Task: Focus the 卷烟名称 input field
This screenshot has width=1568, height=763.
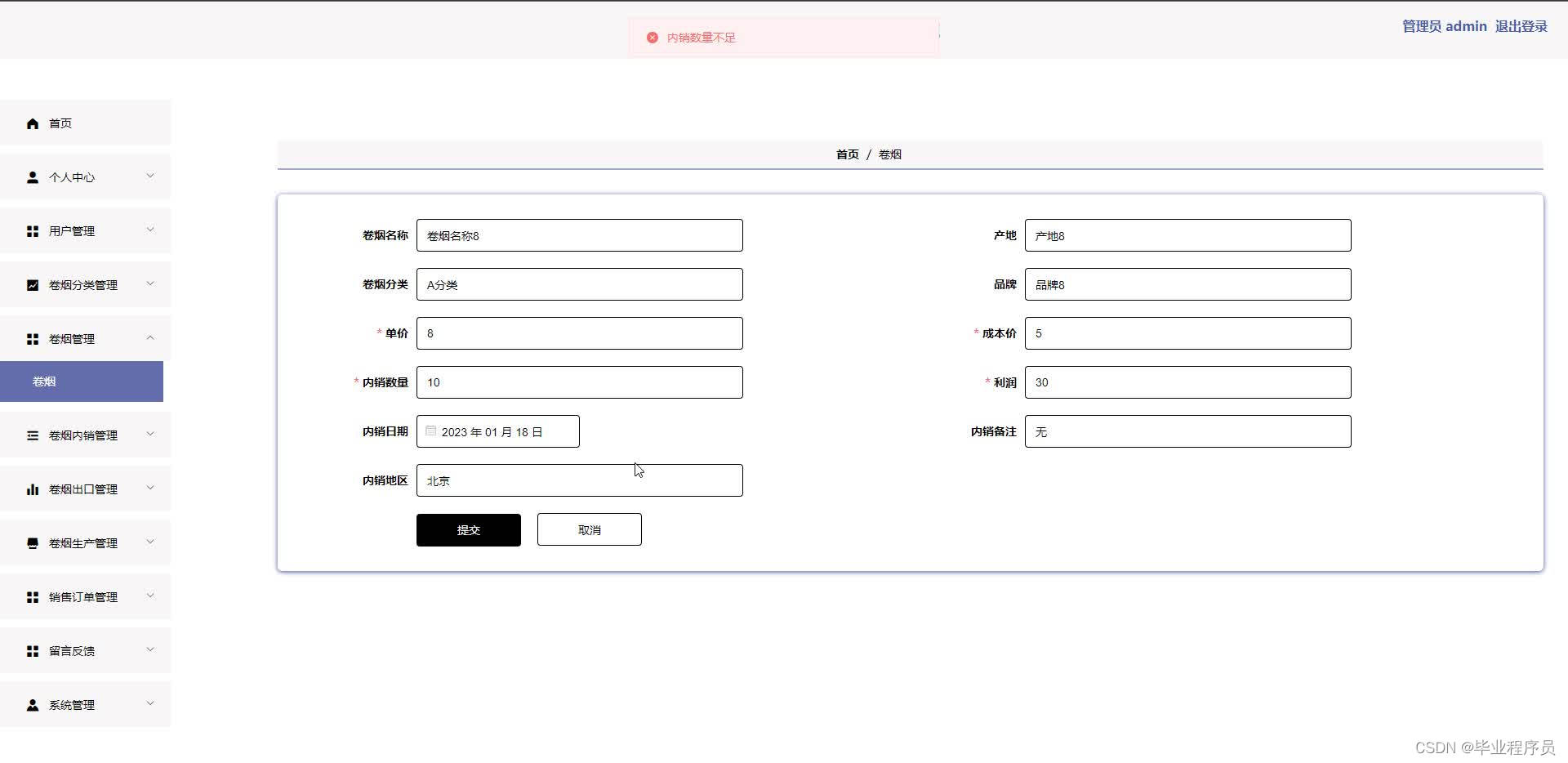Action: [580, 235]
